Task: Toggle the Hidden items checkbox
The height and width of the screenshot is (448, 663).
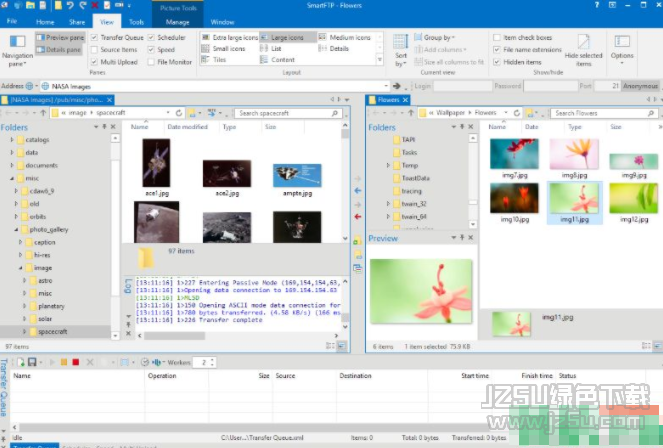Action: [497, 62]
